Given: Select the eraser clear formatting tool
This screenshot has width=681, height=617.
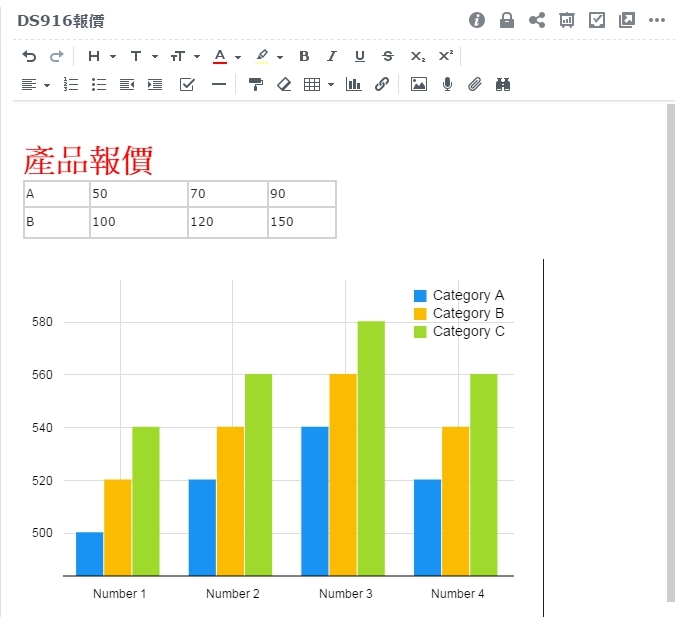Looking at the screenshot, I should pyautogui.click(x=284, y=85).
